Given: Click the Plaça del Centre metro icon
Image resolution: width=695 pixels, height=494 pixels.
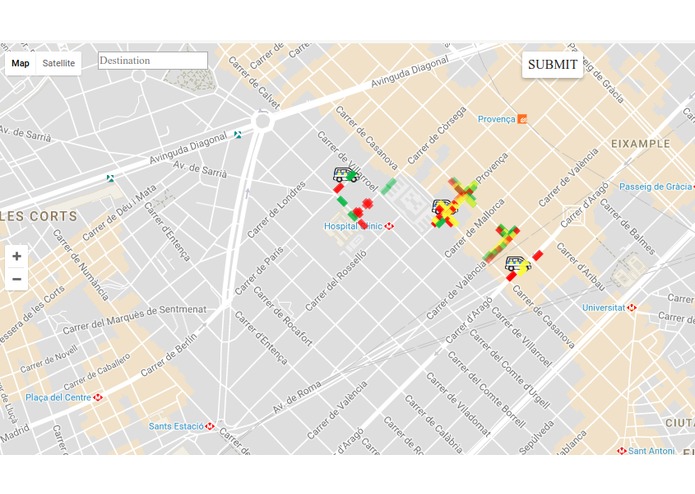Looking at the screenshot, I should pos(98,397).
